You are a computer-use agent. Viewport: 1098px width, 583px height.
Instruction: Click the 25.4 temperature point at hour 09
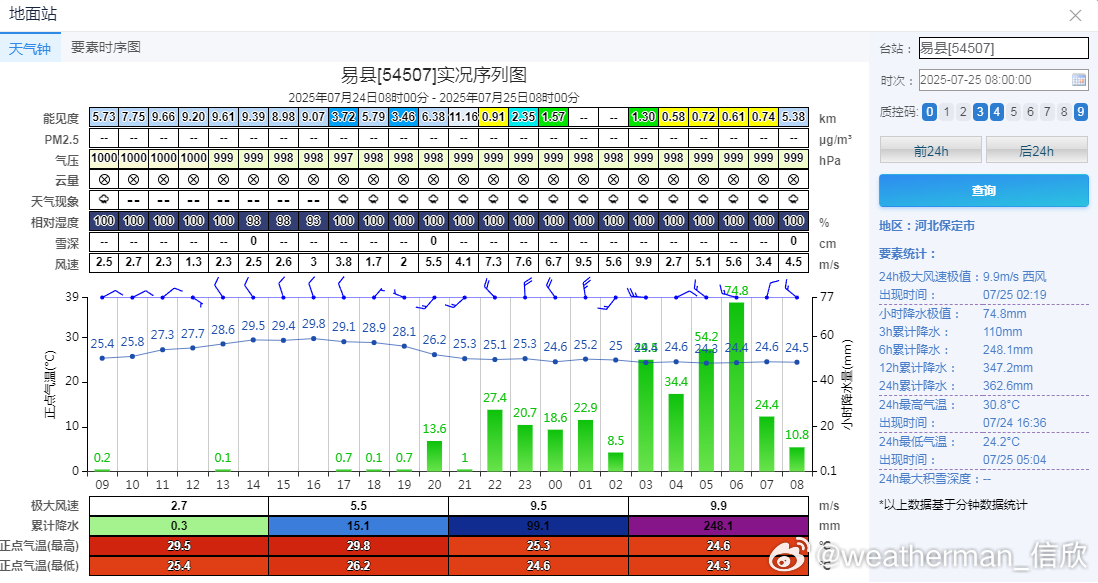pyautogui.click(x=102, y=358)
